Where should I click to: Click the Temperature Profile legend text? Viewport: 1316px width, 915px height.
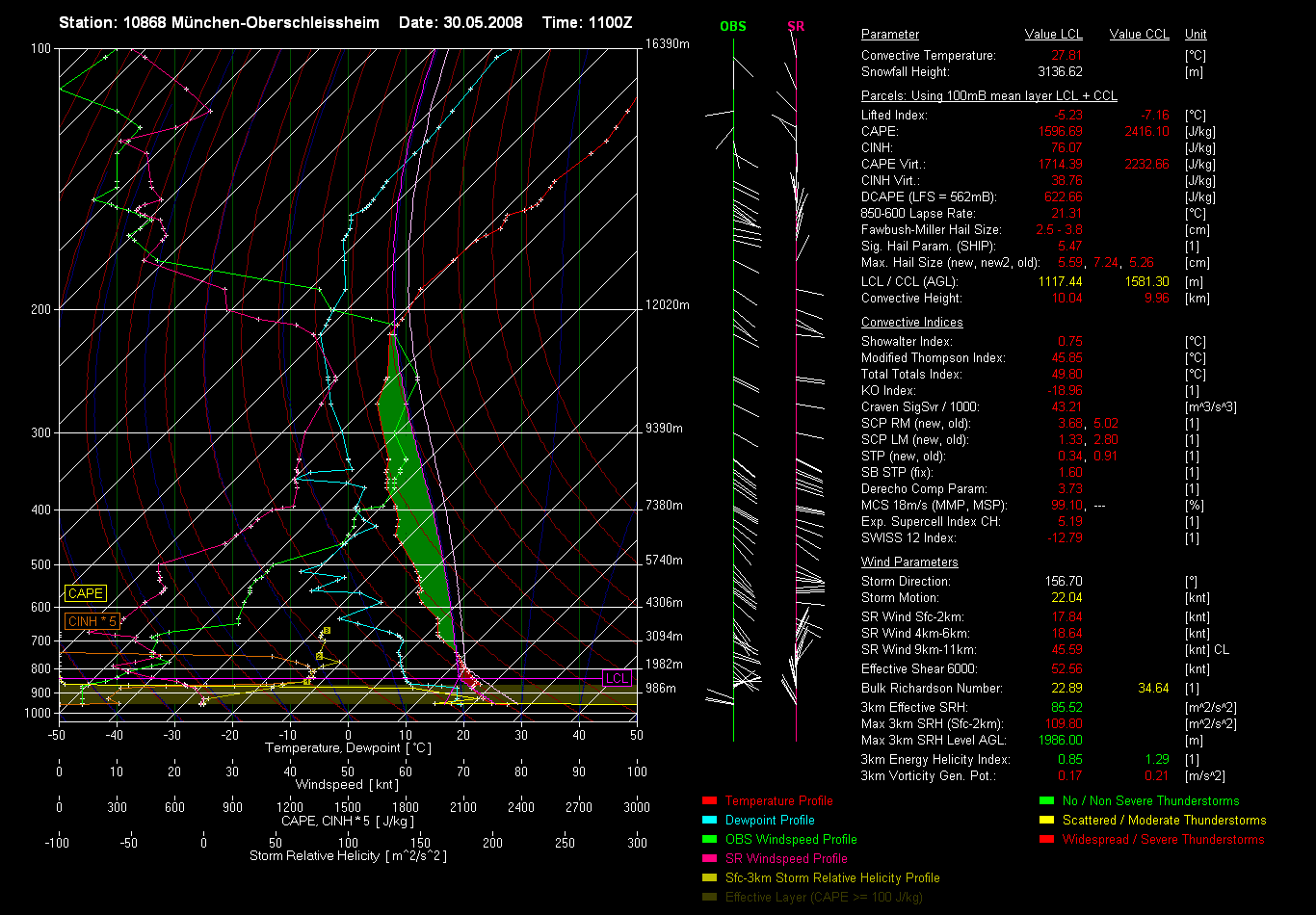click(778, 801)
